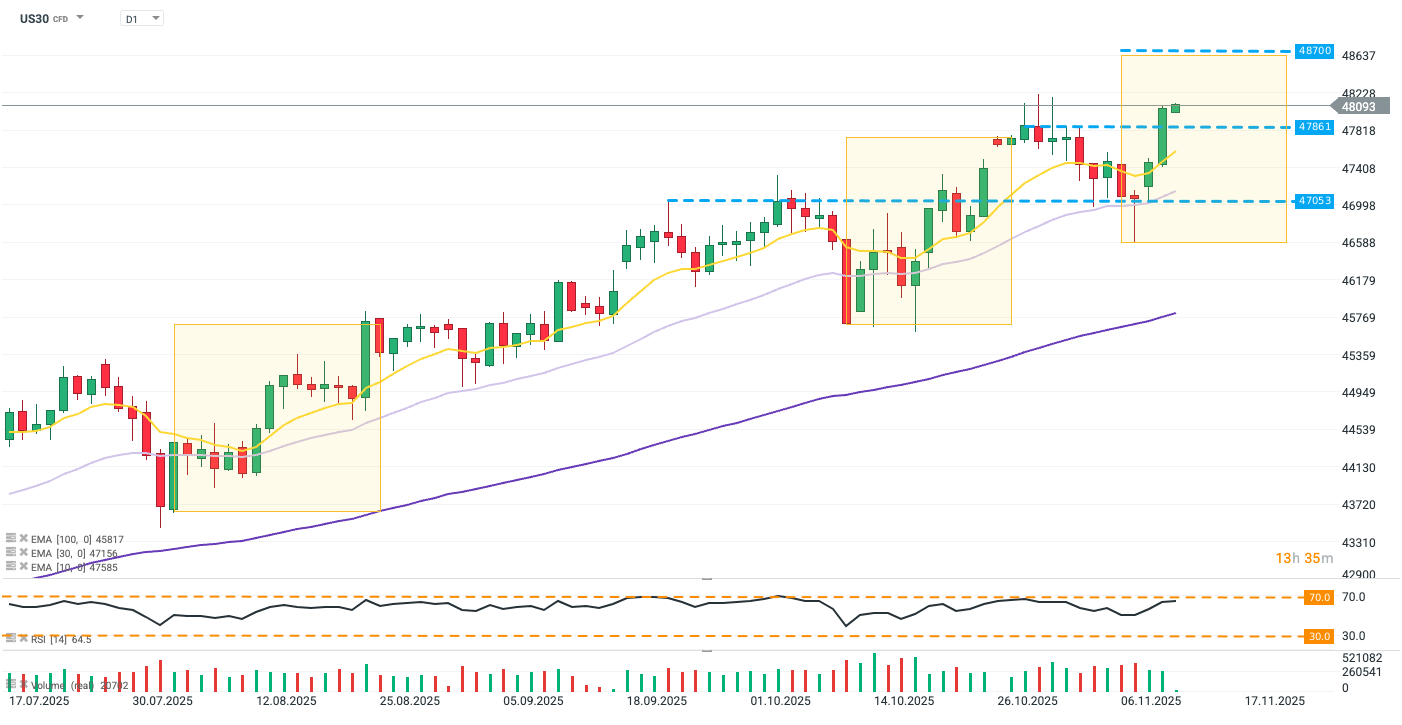Screen dimensions: 1402x725
Task: Open the US30 symbol dropdown arrow
Action: click(80, 18)
